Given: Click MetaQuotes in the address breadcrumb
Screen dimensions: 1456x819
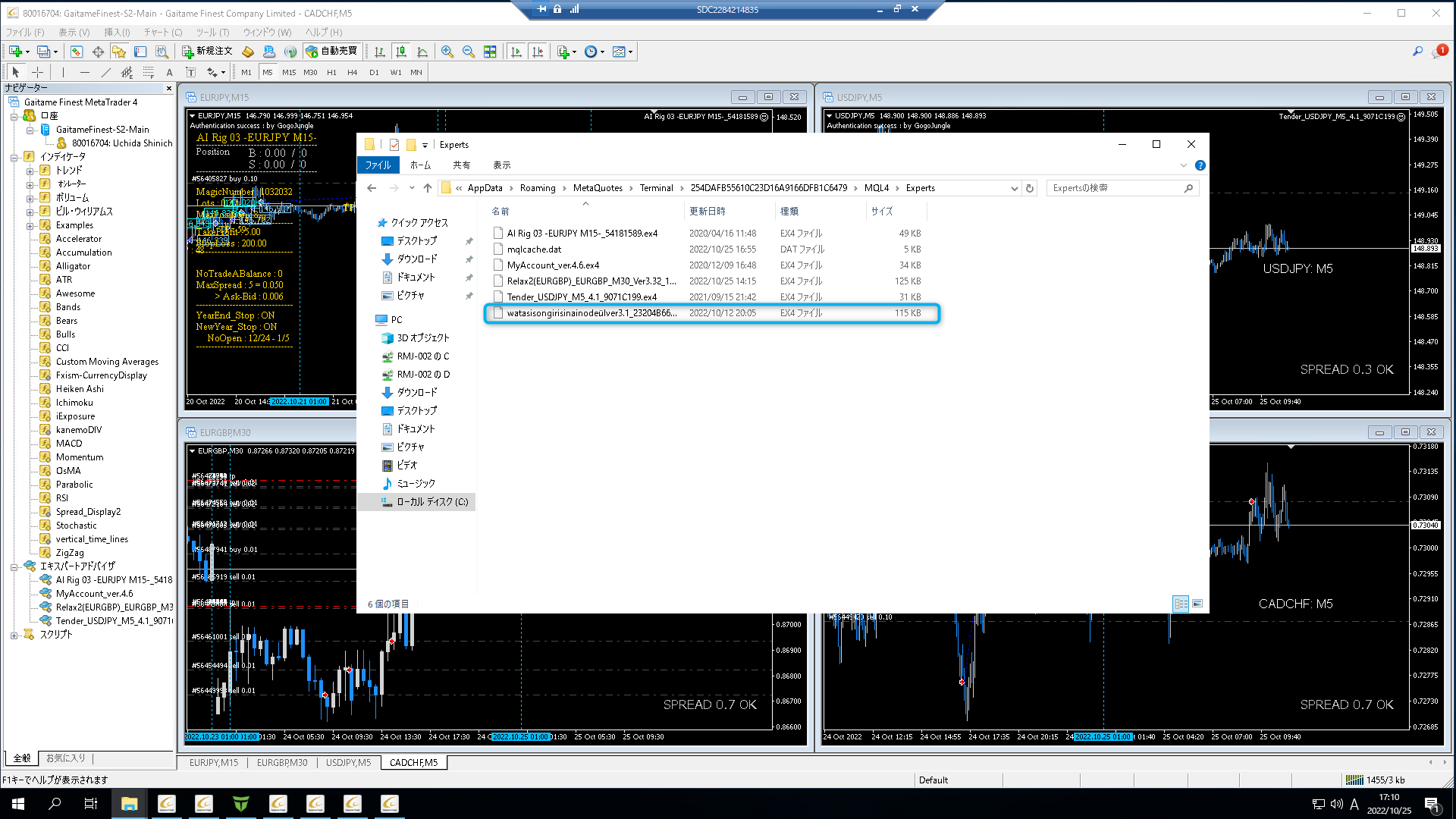Looking at the screenshot, I should click(598, 188).
